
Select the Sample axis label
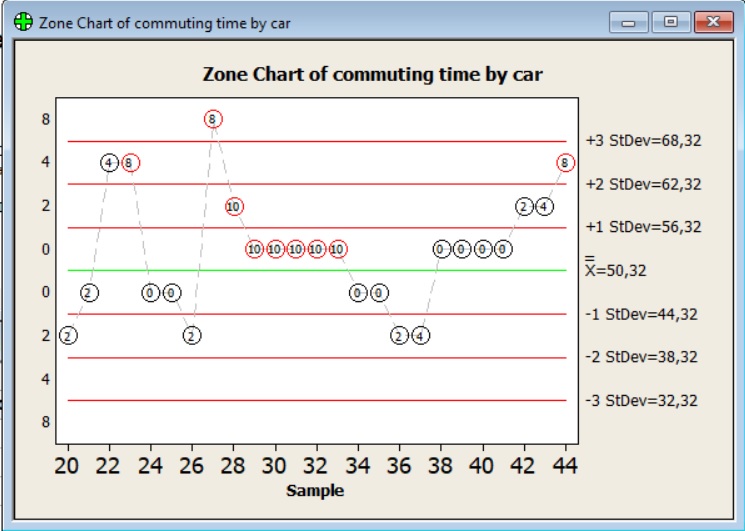[x=314, y=490]
